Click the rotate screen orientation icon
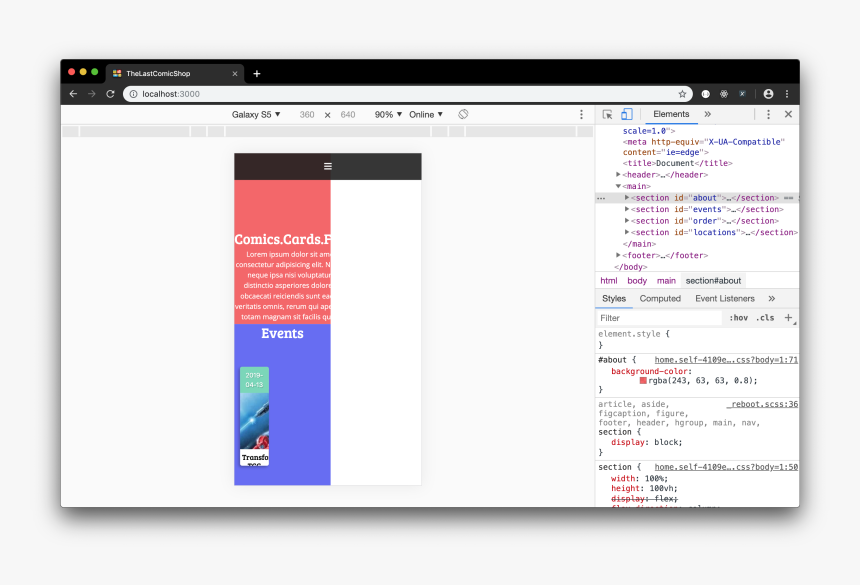 (463, 115)
